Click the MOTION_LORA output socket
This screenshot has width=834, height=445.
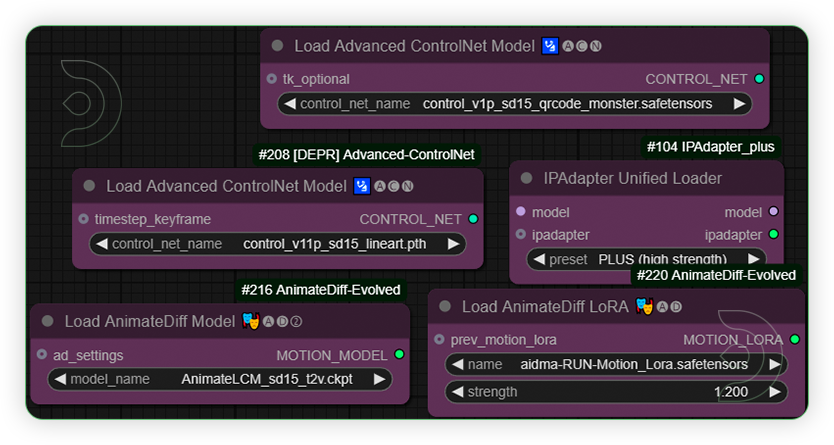coord(795,339)
